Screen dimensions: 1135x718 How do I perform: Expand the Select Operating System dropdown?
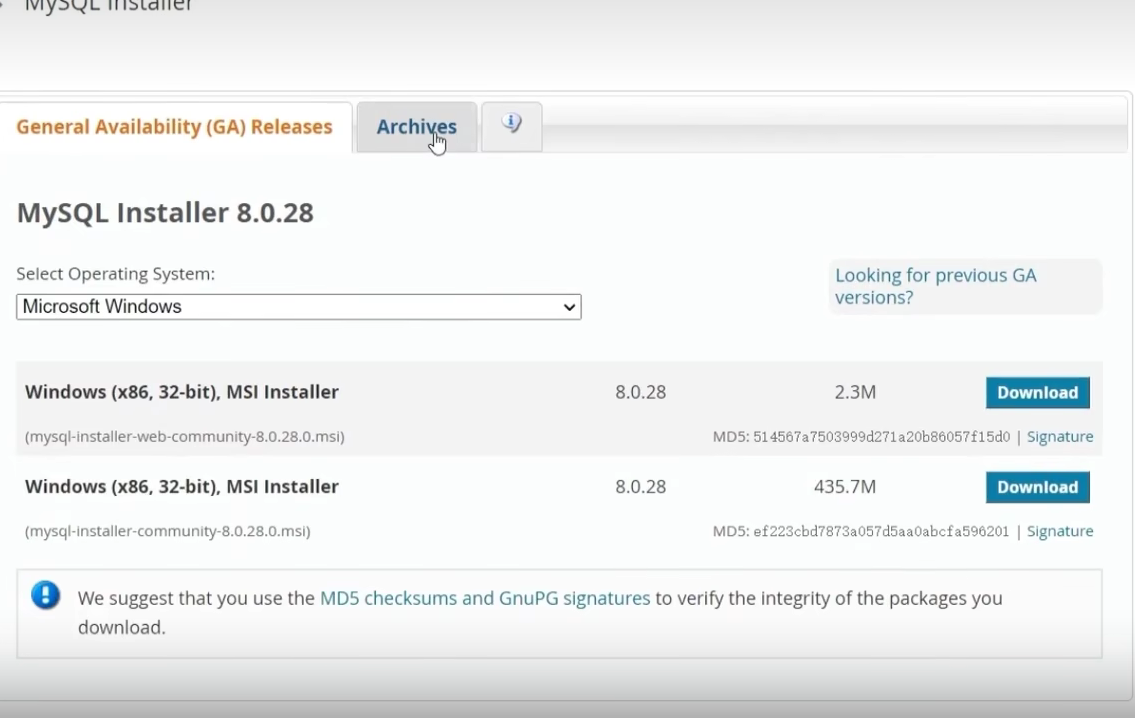point(298,307)
